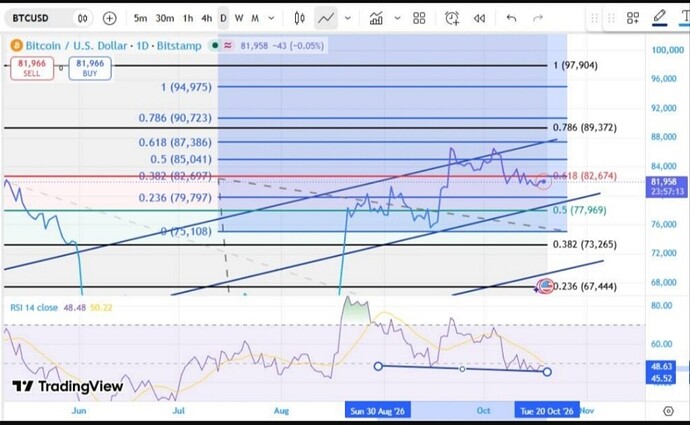Start bar replay with the rewind icon
Screen dimensions: 690x425
pos(479,18)
